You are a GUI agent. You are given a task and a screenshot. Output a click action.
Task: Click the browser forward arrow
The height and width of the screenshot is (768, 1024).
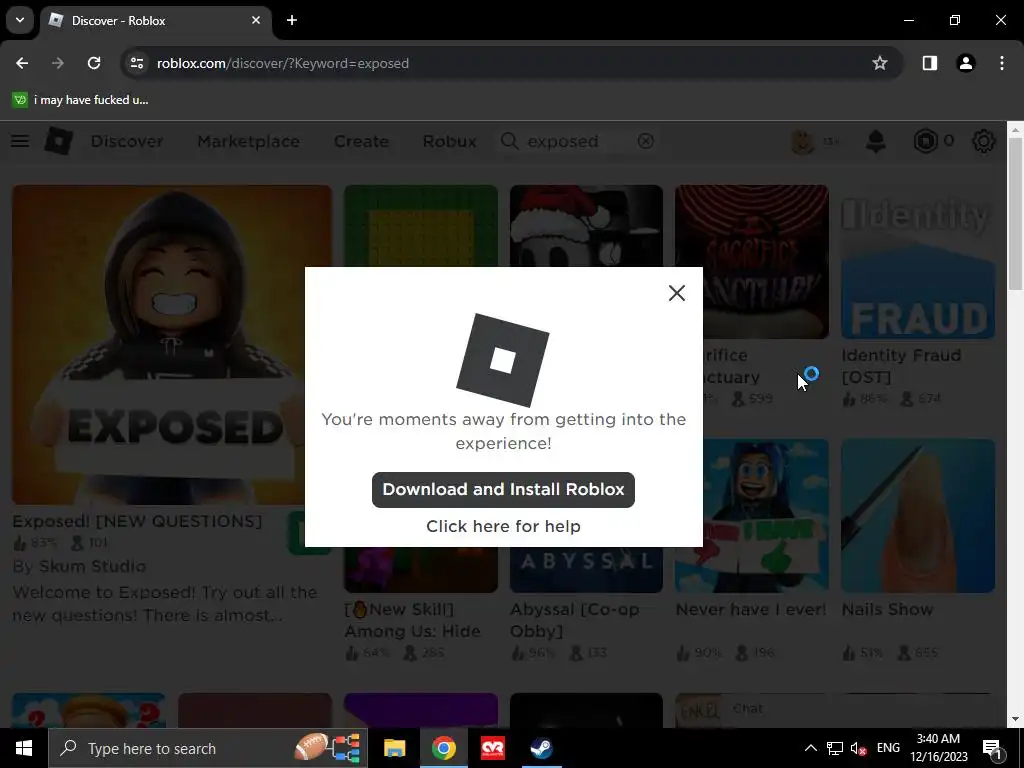point(58,63)
